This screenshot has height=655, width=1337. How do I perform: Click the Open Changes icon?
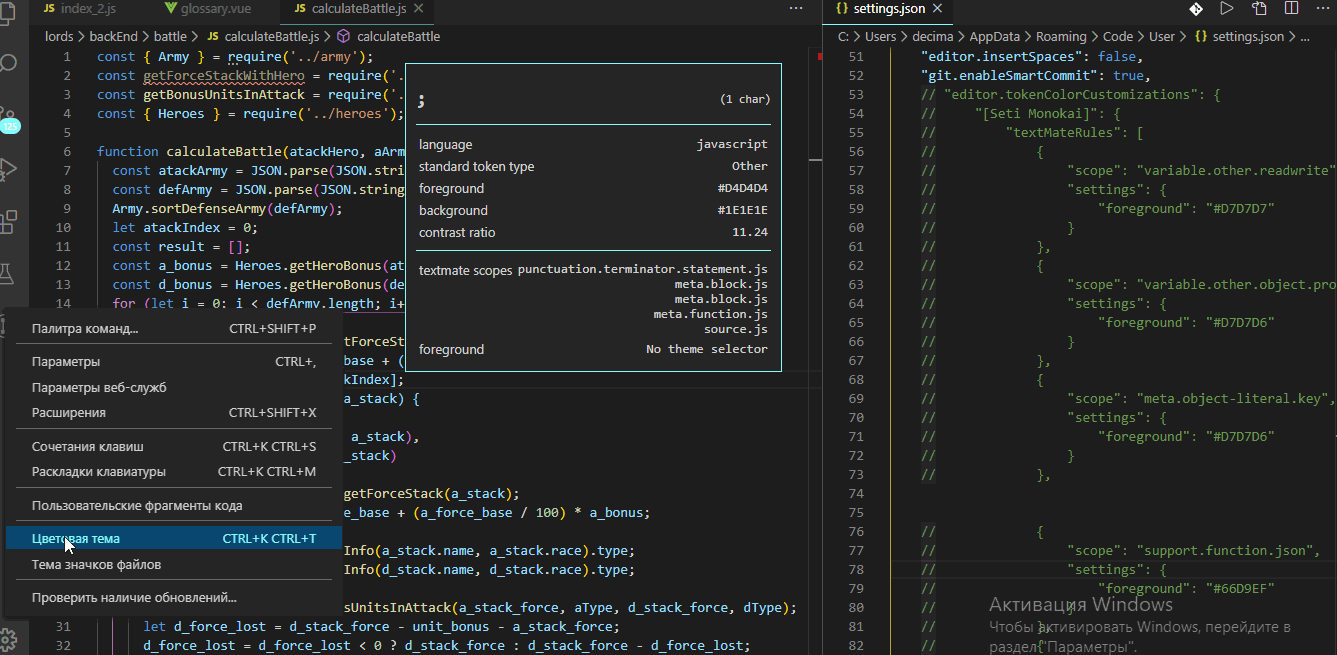click(x=1259, y=8)
